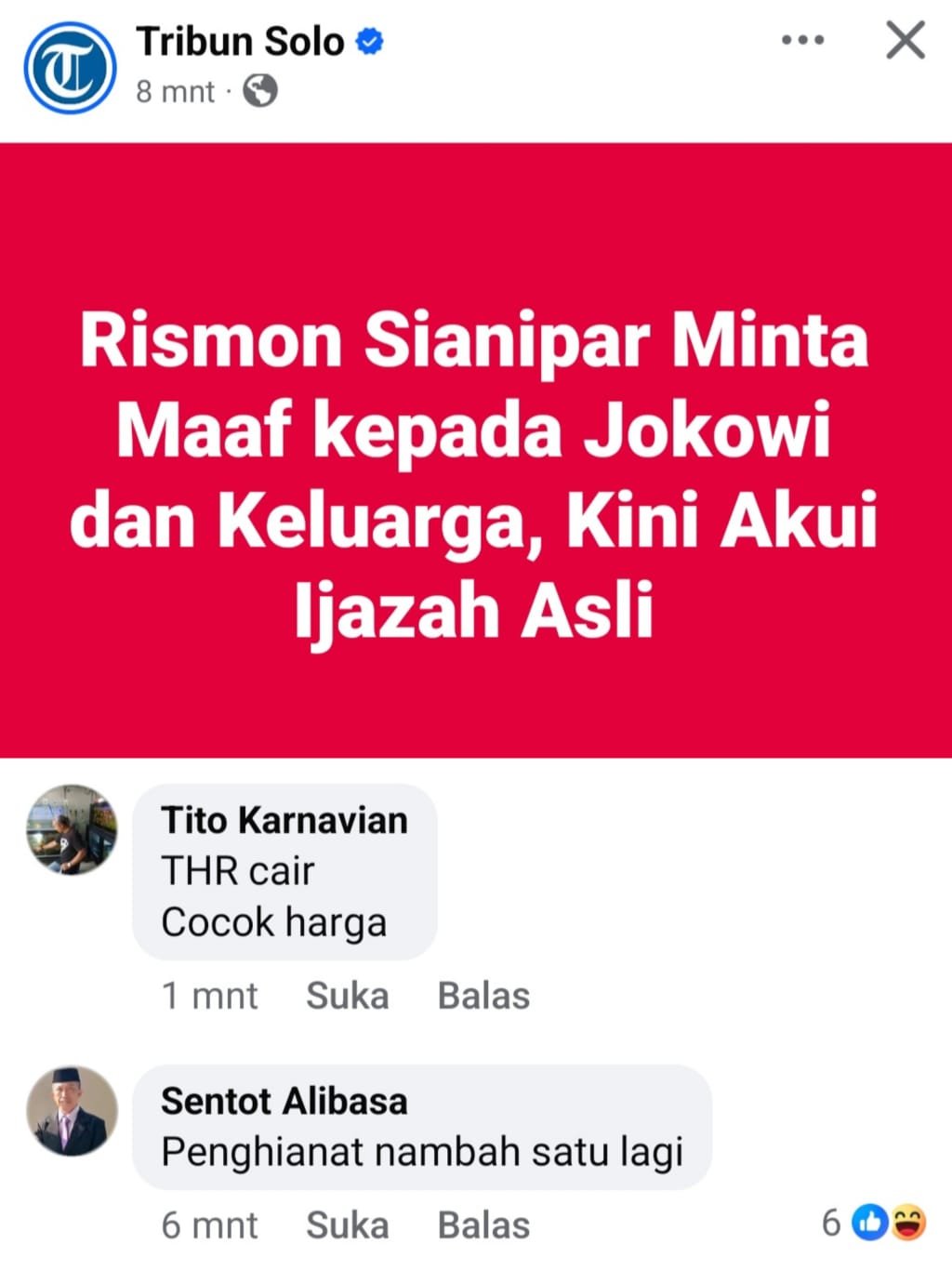Click the public globe privacy icon
Screen dimensions: 952x1270
260,91
